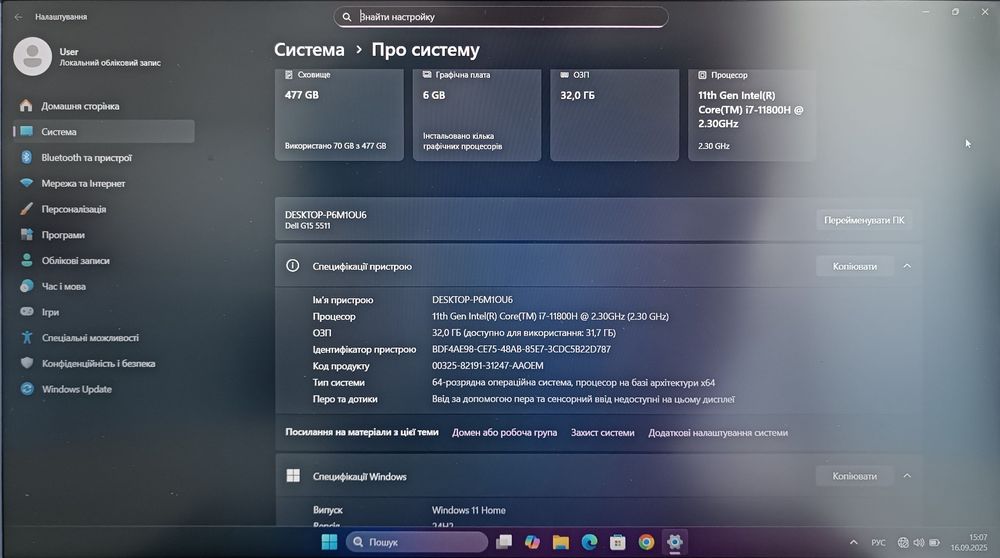Open the clock showing 15:07 16.09.2025
Viewport: 1000px width, 558px height.
[969, 543]
